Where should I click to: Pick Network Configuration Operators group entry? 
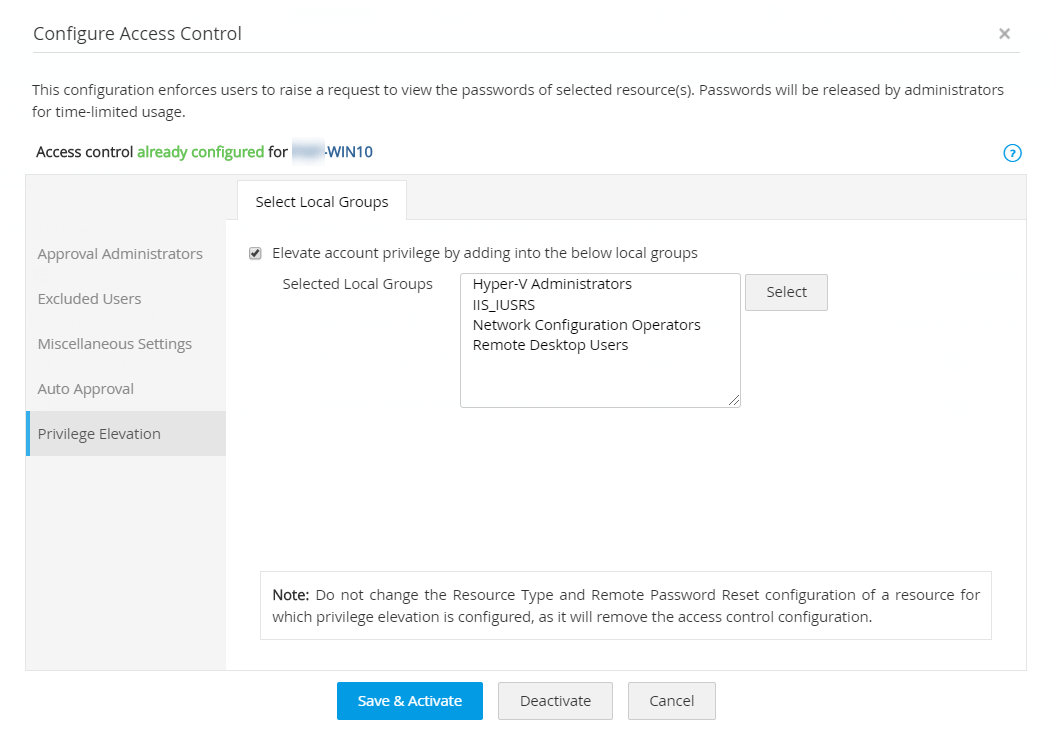586,325
